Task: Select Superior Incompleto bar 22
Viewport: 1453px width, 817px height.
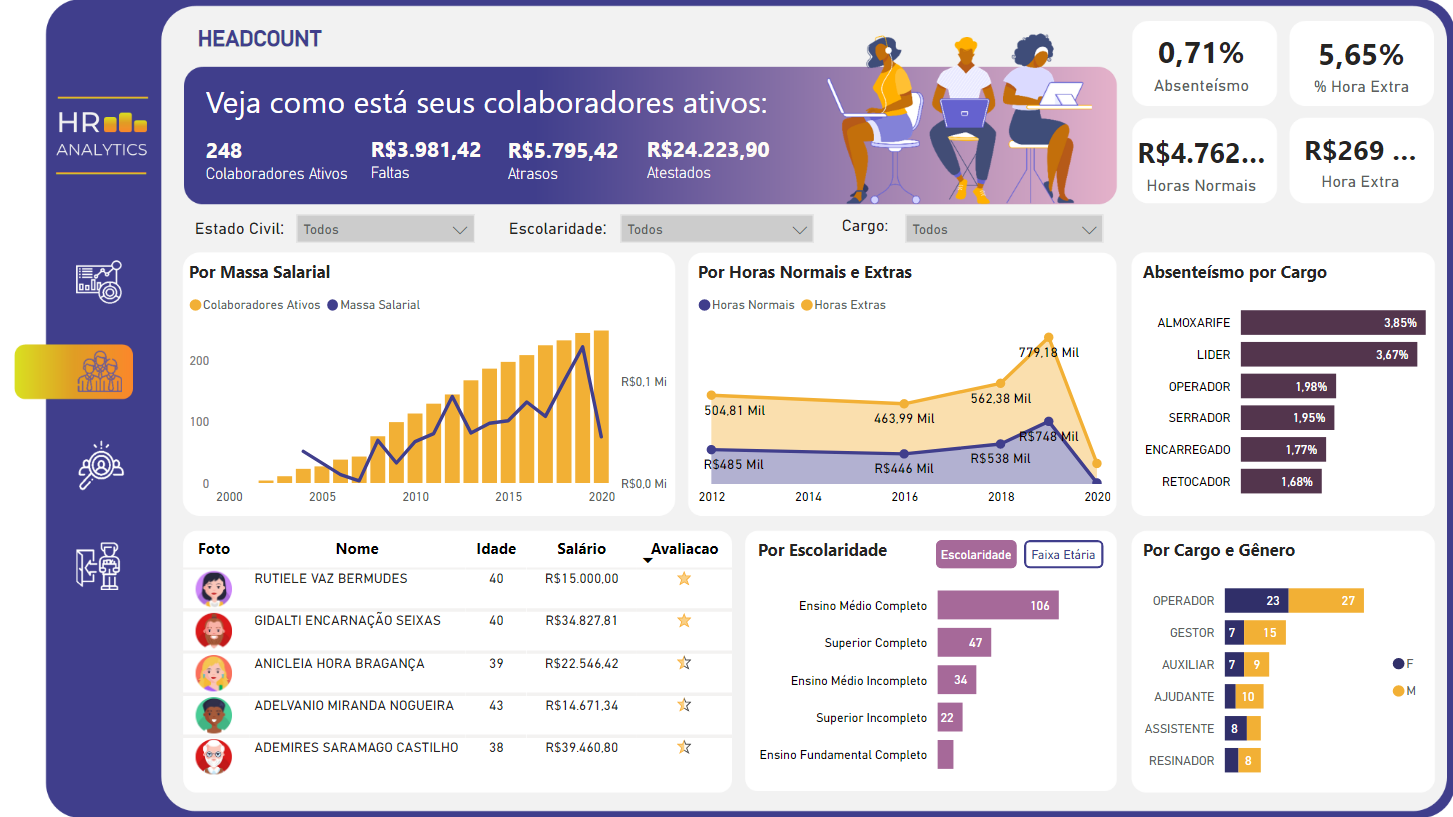Action: click(x=950, y=717)
